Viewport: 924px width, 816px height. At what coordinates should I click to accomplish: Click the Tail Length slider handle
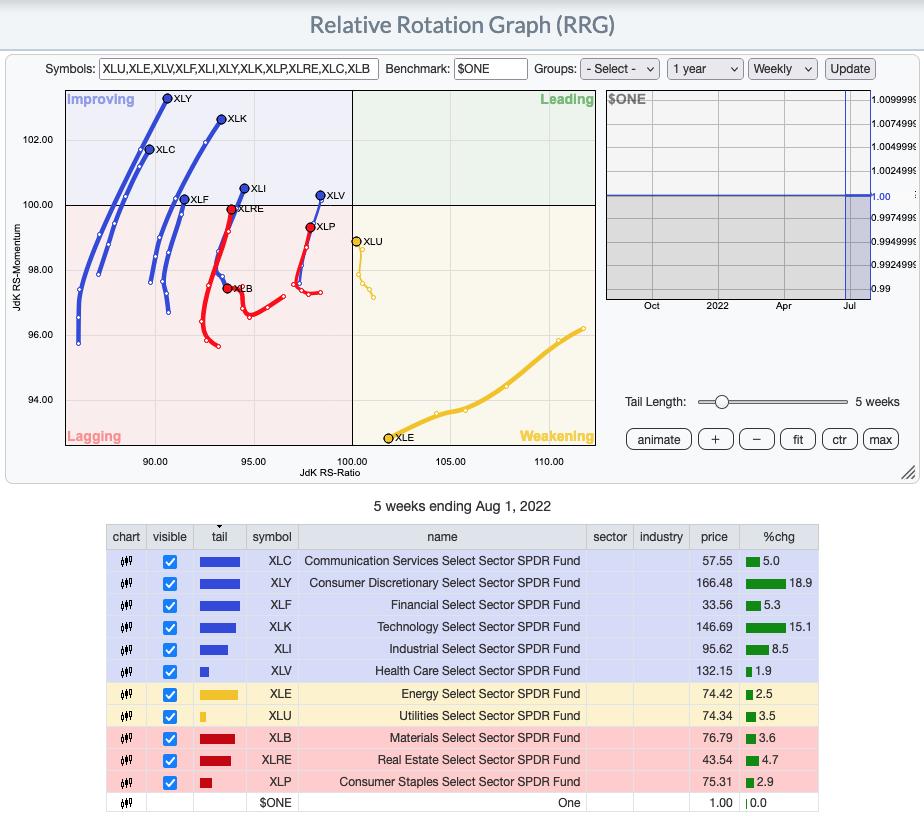point(721,402)
